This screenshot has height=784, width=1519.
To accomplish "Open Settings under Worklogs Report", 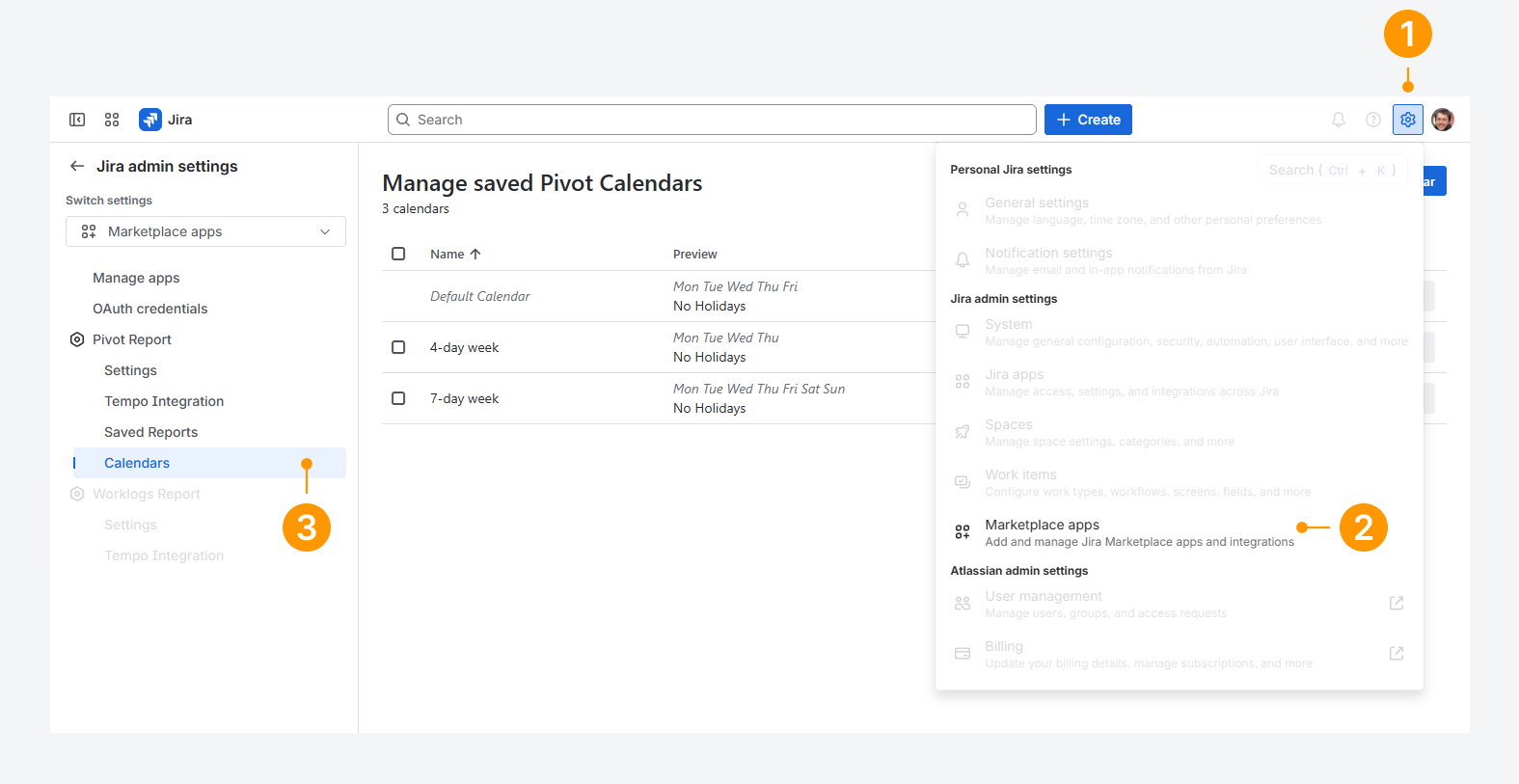I will 130,525.
